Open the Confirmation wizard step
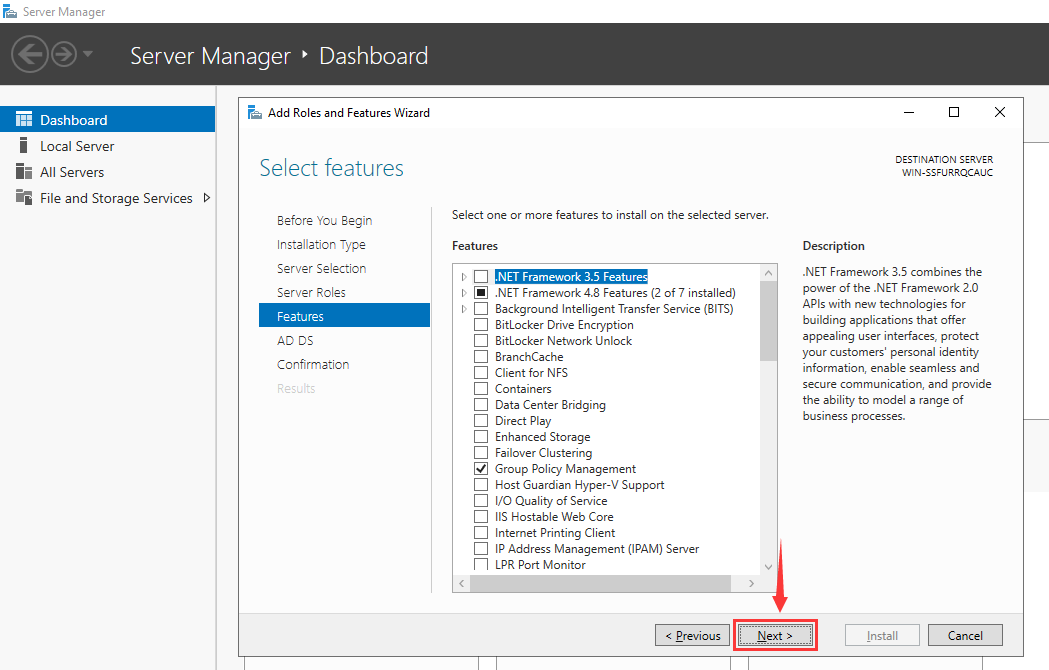This screenshot has width=1049, height=670. click(313, 364)
